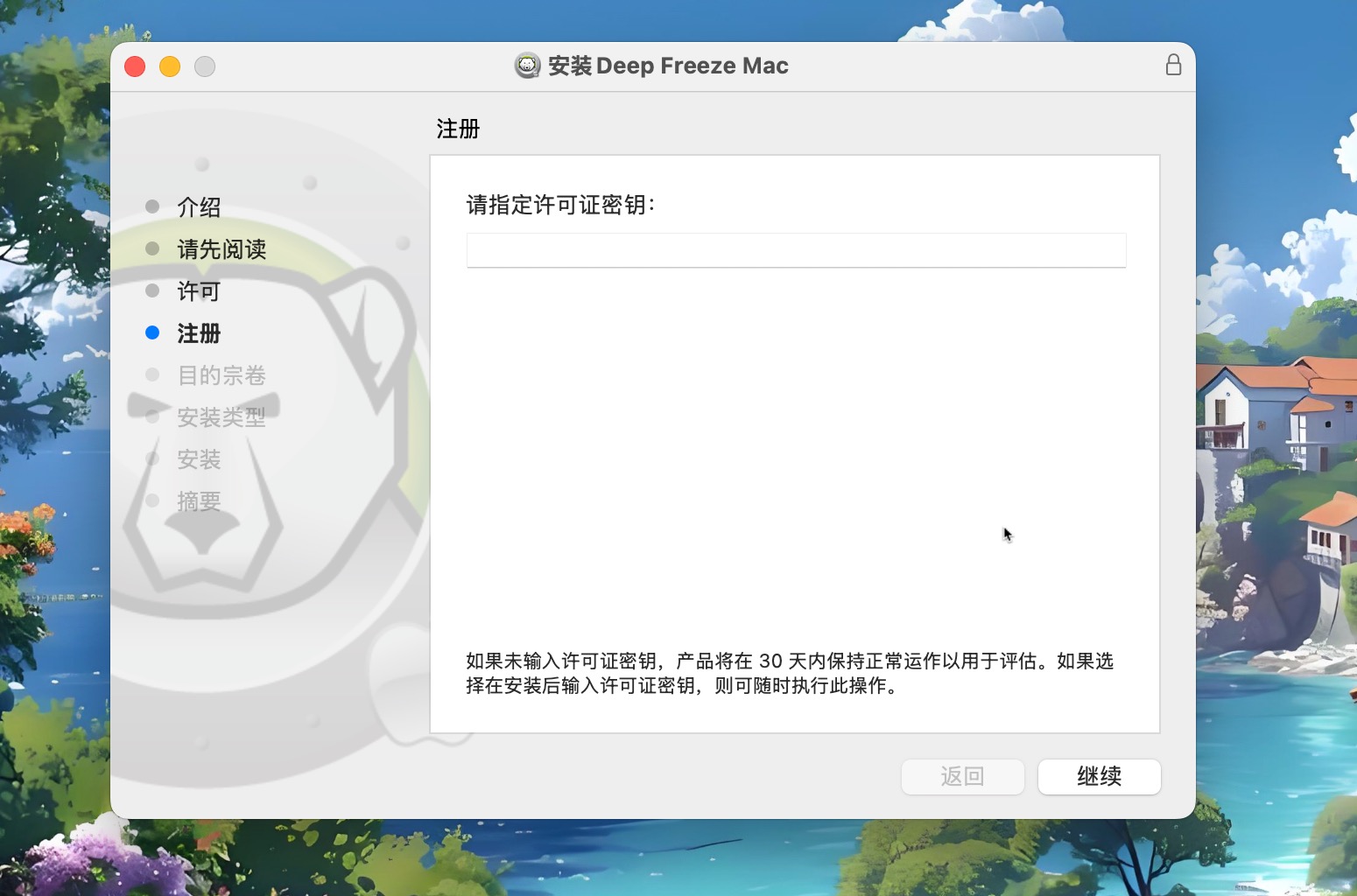Click the blue bullet beside 注册 step
Viewport: 1357px width, 896px height.
[152, 332]
